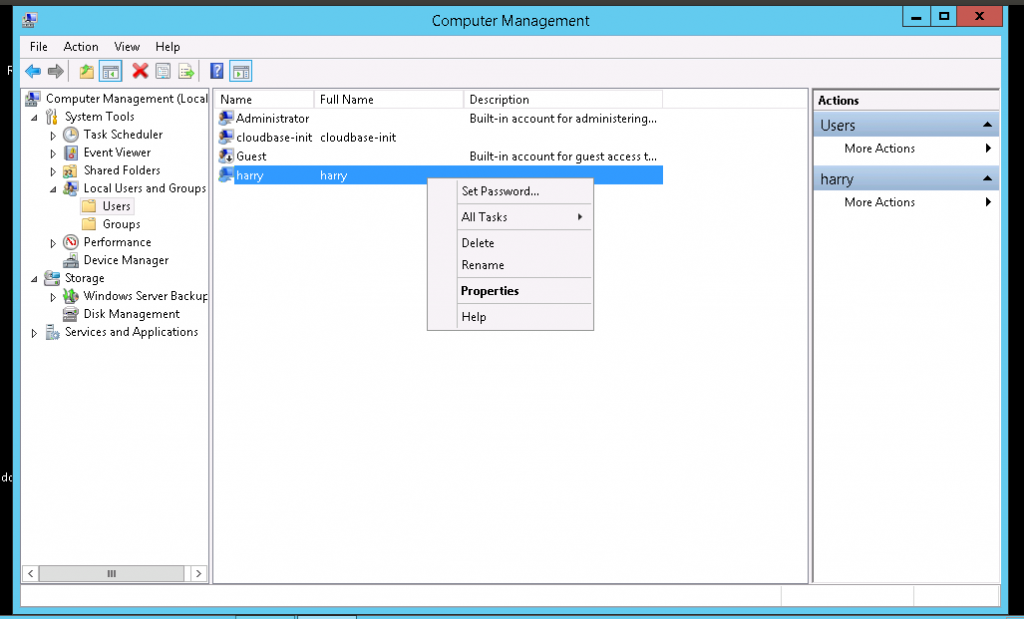Toggle the Show/Hide Console Tree toolbar icon

pos(110,71)
